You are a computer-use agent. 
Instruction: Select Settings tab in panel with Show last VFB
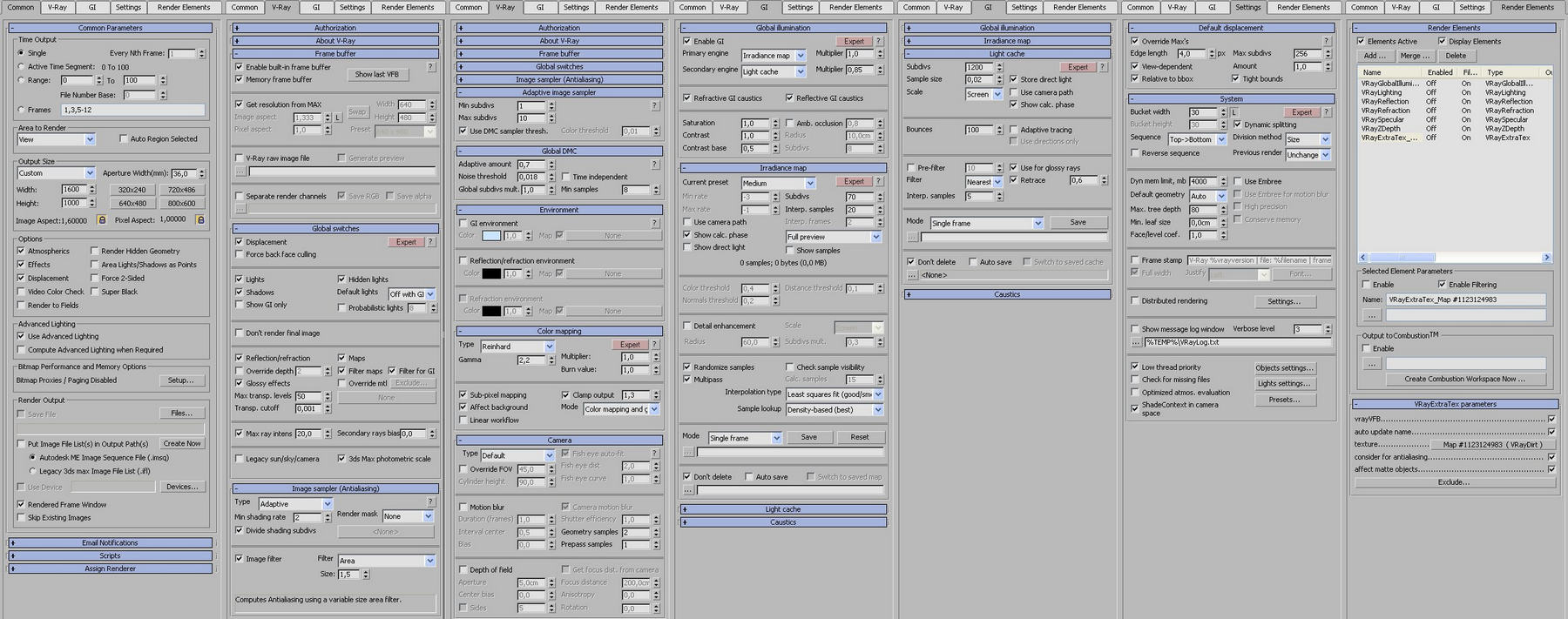[352, 7]
